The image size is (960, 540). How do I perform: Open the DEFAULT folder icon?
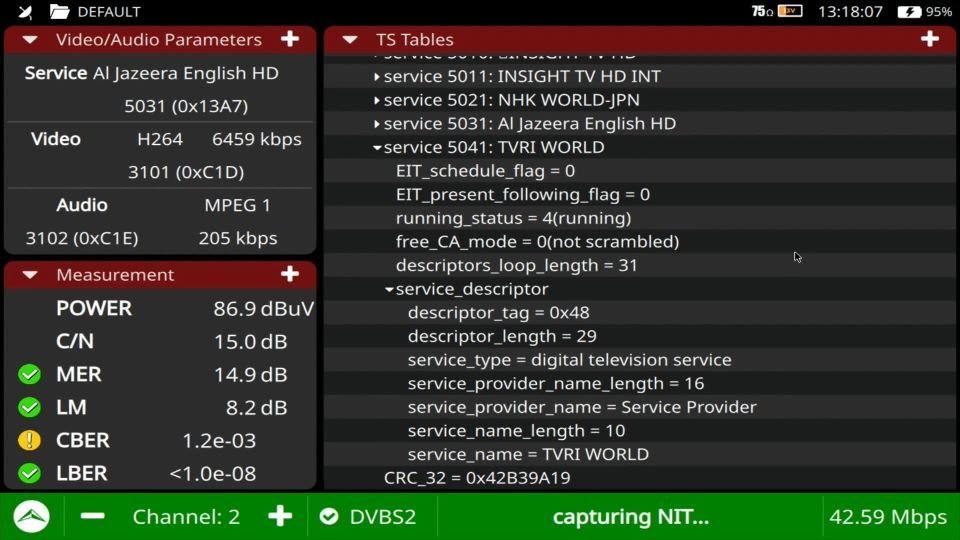pyautogui.click(x=59, y=11)
